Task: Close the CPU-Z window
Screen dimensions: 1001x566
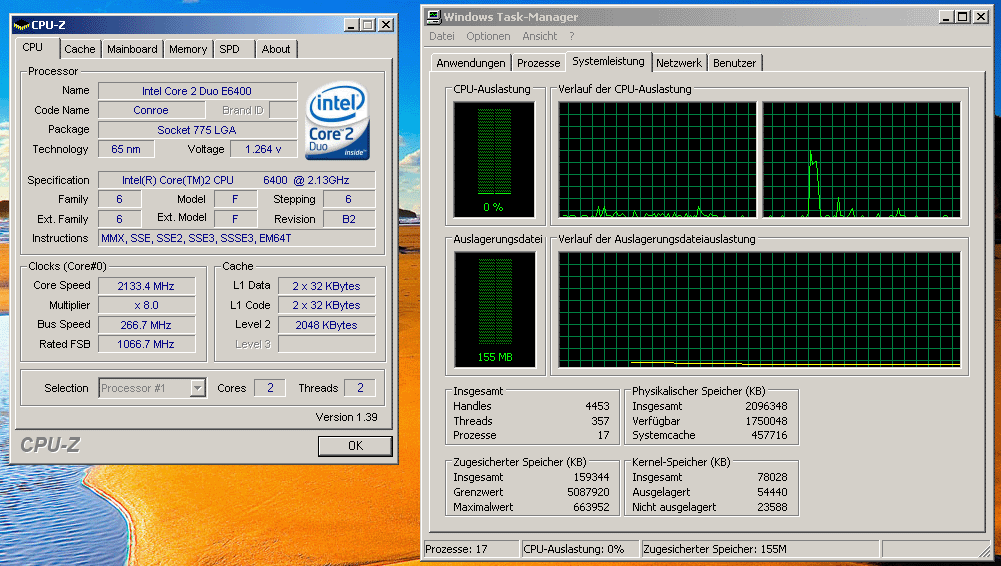Action: pos(386,25)
